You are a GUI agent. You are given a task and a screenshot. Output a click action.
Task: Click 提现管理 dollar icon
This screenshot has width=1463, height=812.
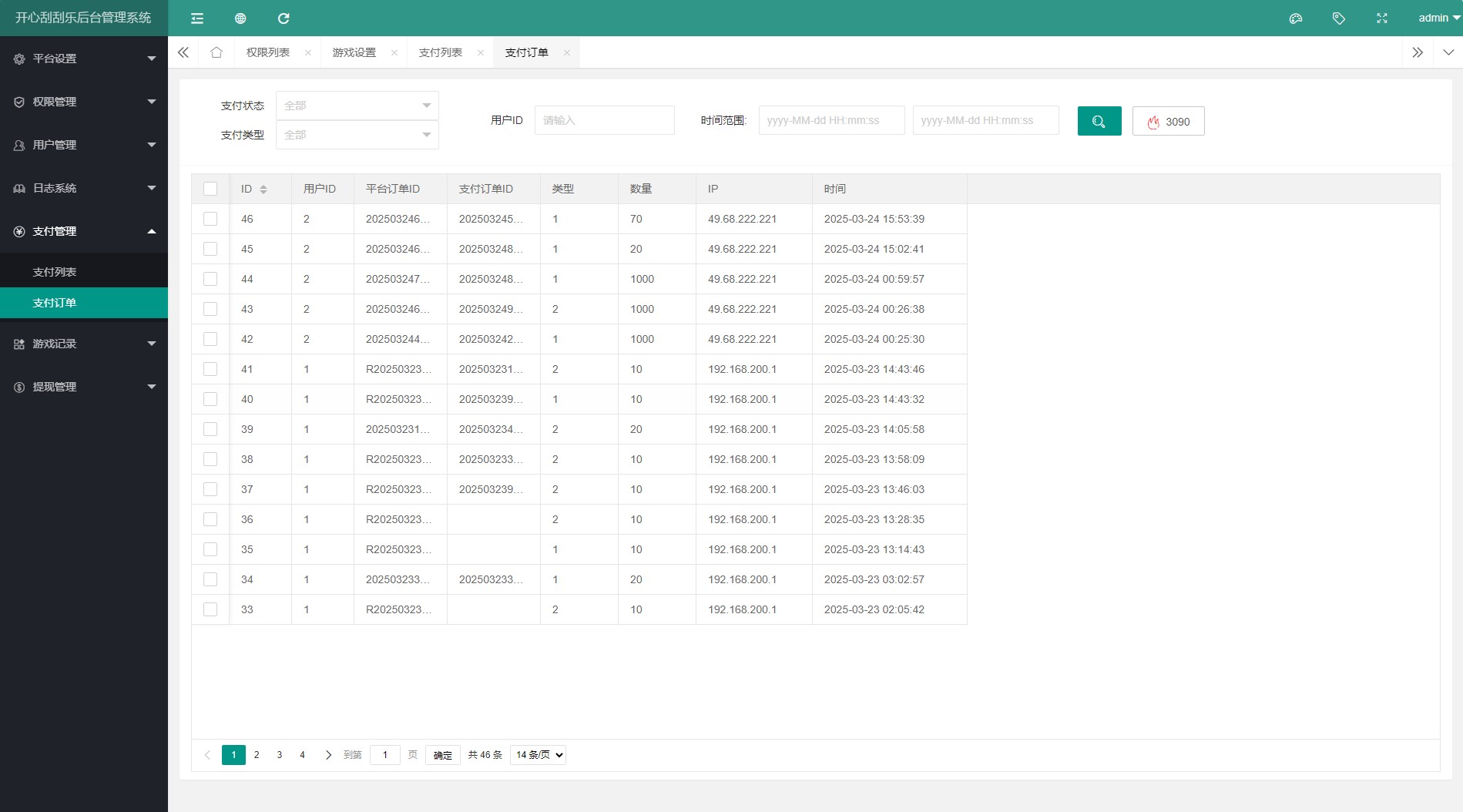click(x=19, y=387)
